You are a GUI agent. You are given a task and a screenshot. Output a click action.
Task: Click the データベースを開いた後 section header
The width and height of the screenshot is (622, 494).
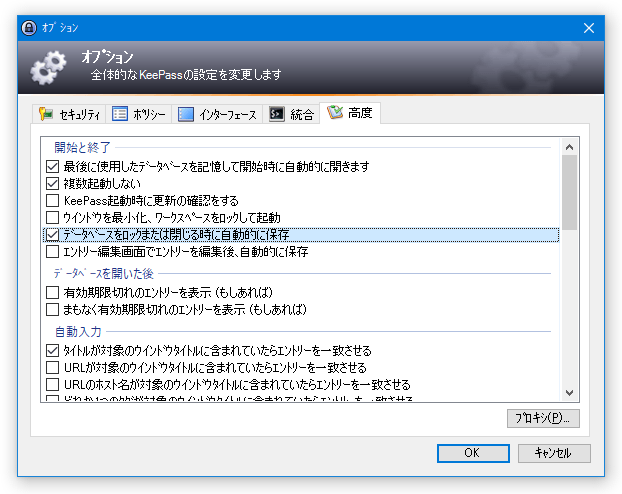[x=104, y=273]
